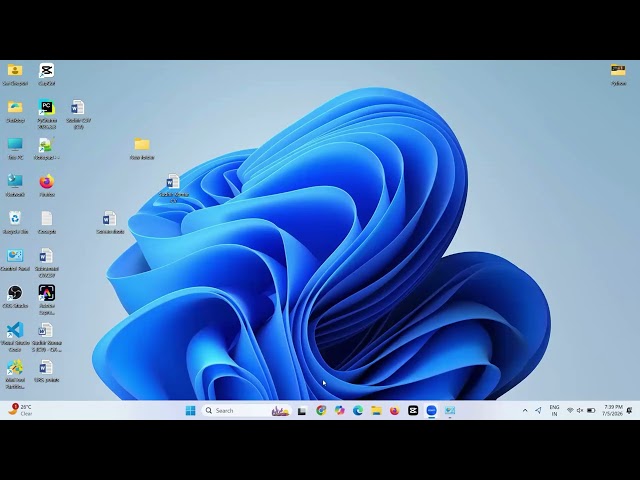The width and height of the screenshot is (640, 480).
Task: Launch Firefox from the taskbar
Action: click(x=395, y=411)
